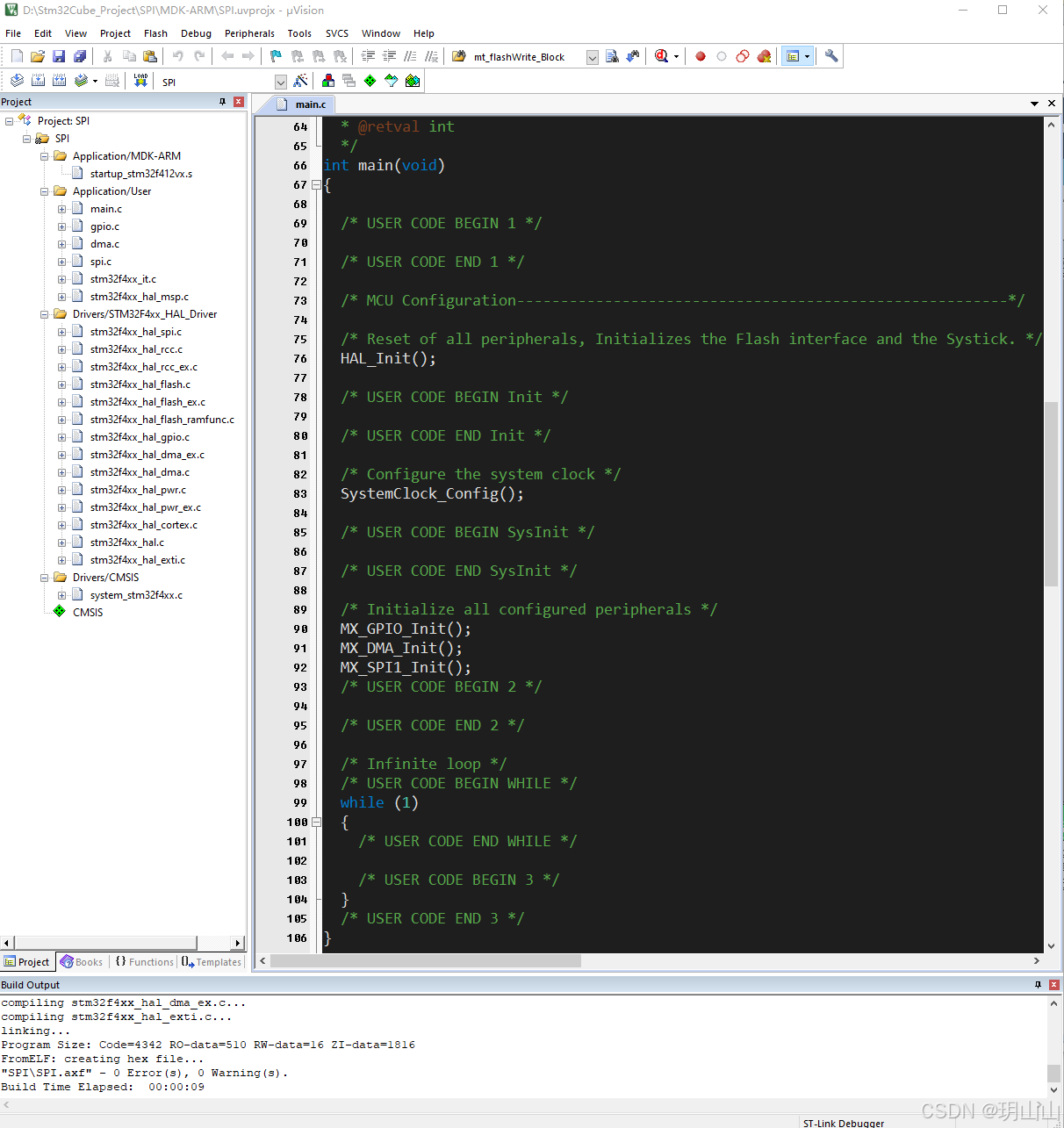Build target files icon
The image size is (1064, 1128).
click(38, 81)
